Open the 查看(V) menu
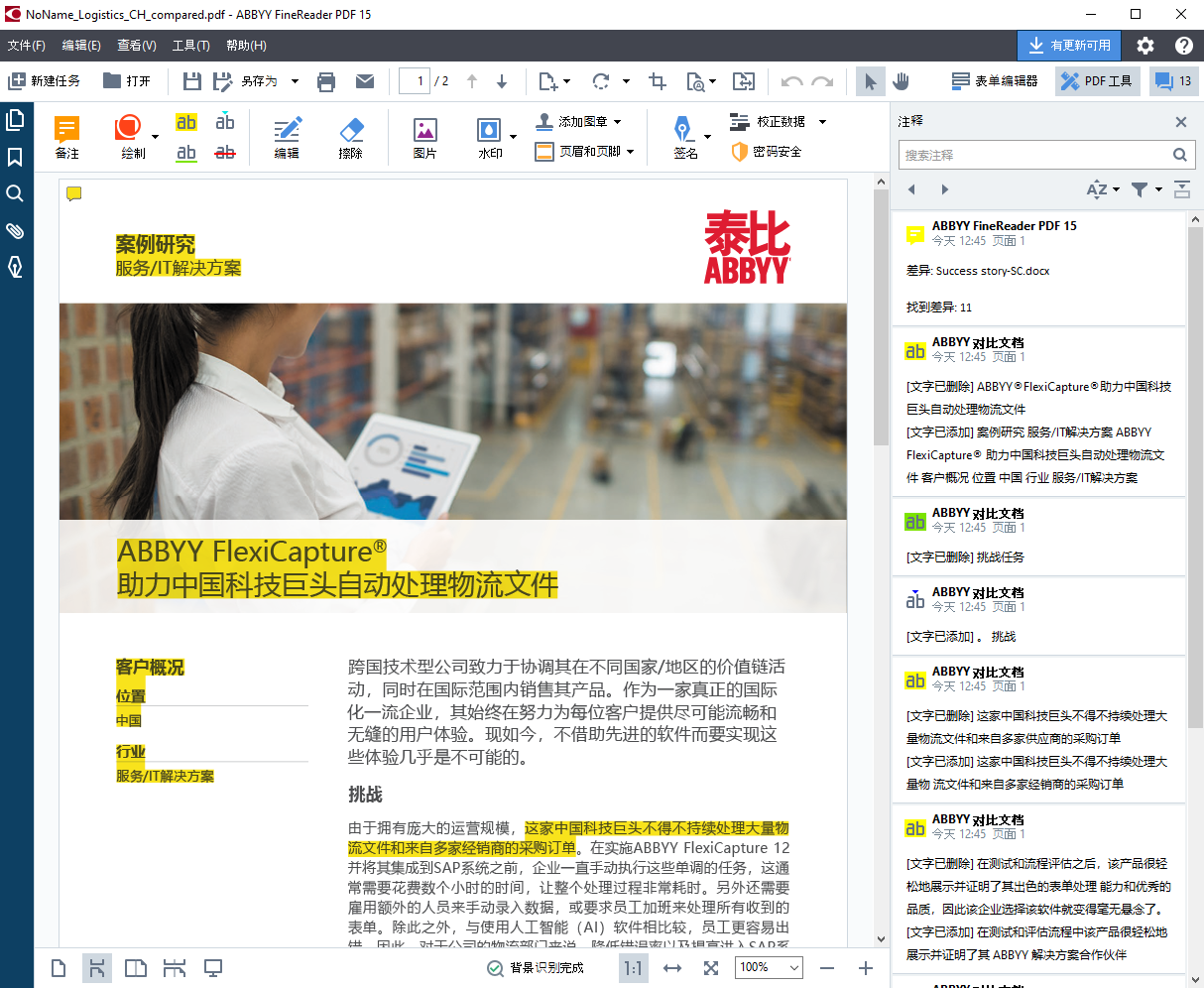 [x=137, y=46]
